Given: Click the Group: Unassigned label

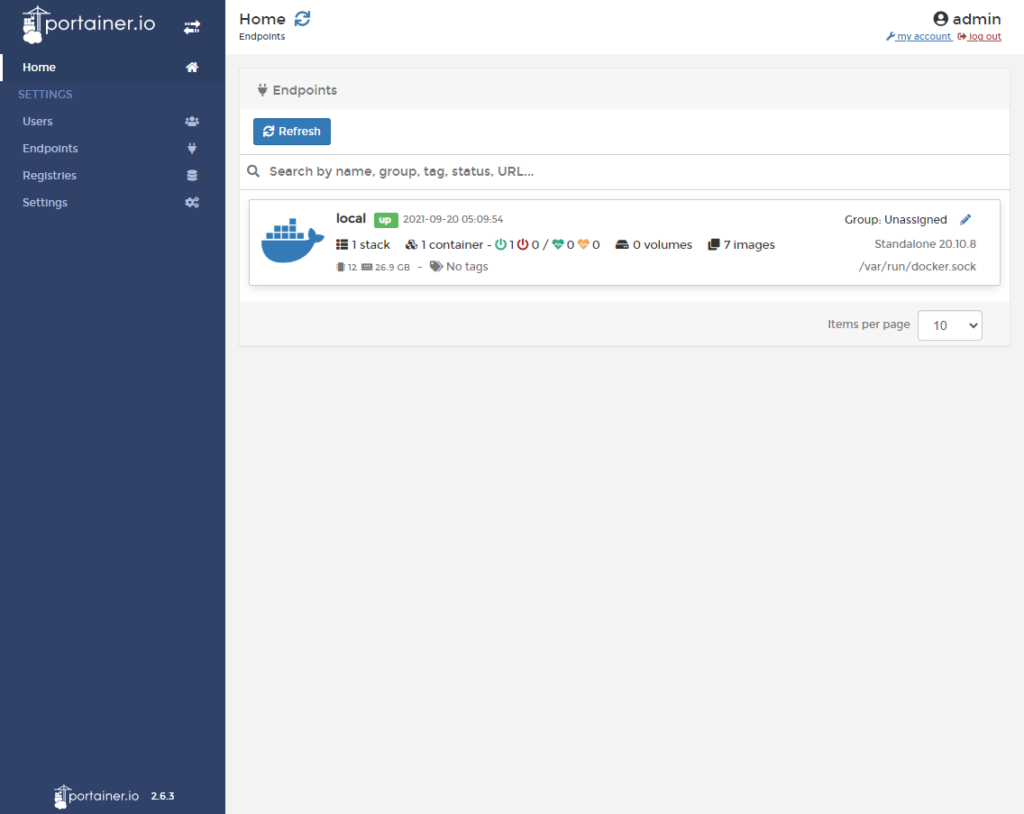Looking at the screenshot, I should coord(895,220).
